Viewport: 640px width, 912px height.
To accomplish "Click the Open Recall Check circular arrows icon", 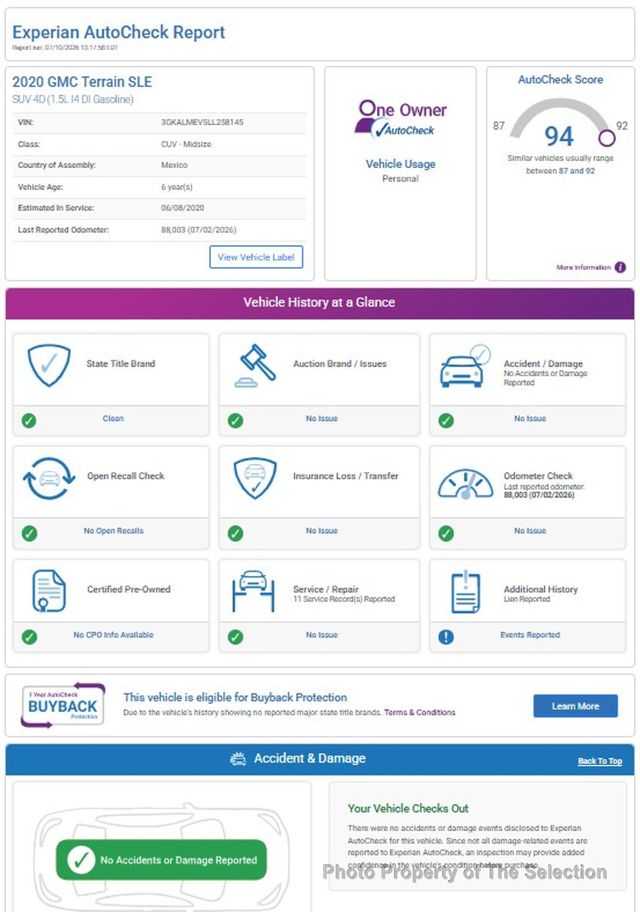I will pyautogui.click(x=49, y=478).
